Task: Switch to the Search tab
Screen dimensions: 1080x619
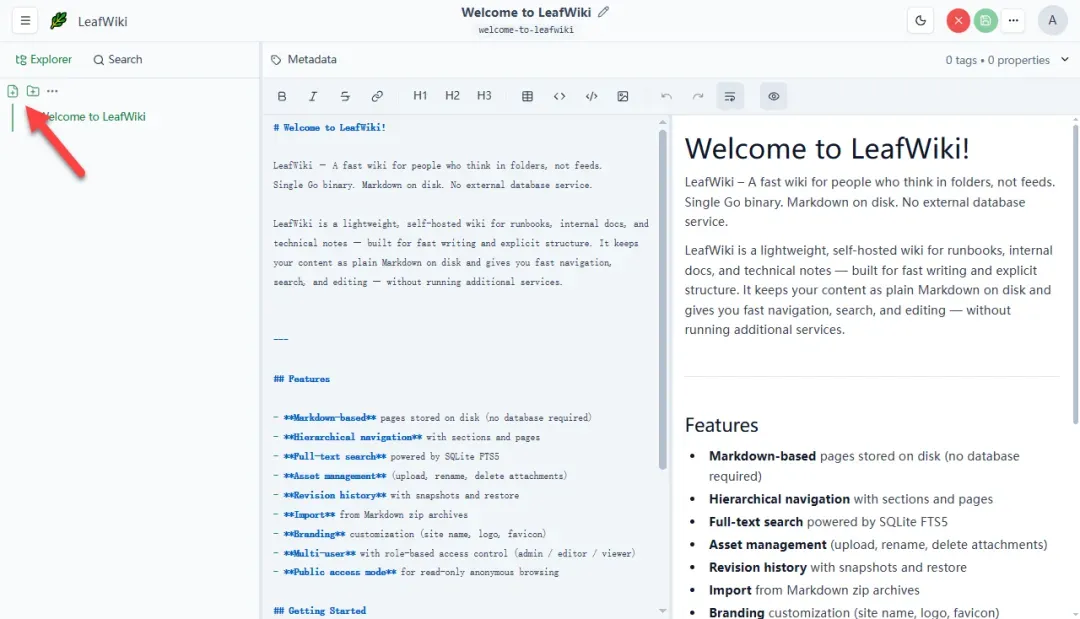Action: (x=118, y=60)
